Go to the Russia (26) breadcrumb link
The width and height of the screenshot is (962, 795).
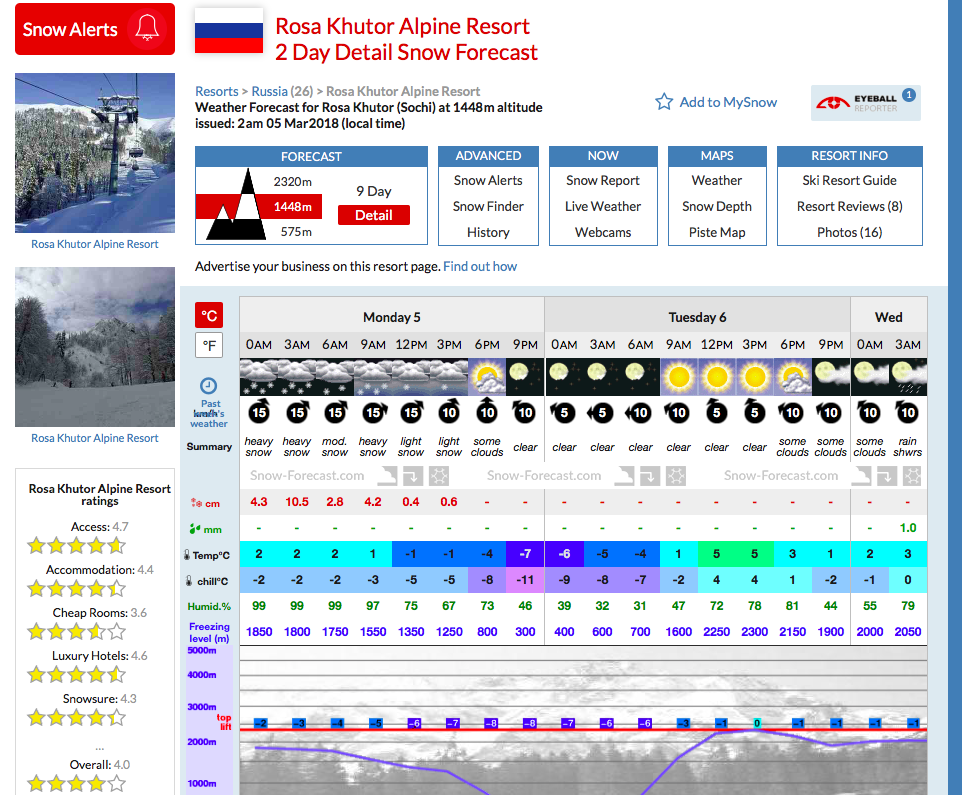click(282, 91)
